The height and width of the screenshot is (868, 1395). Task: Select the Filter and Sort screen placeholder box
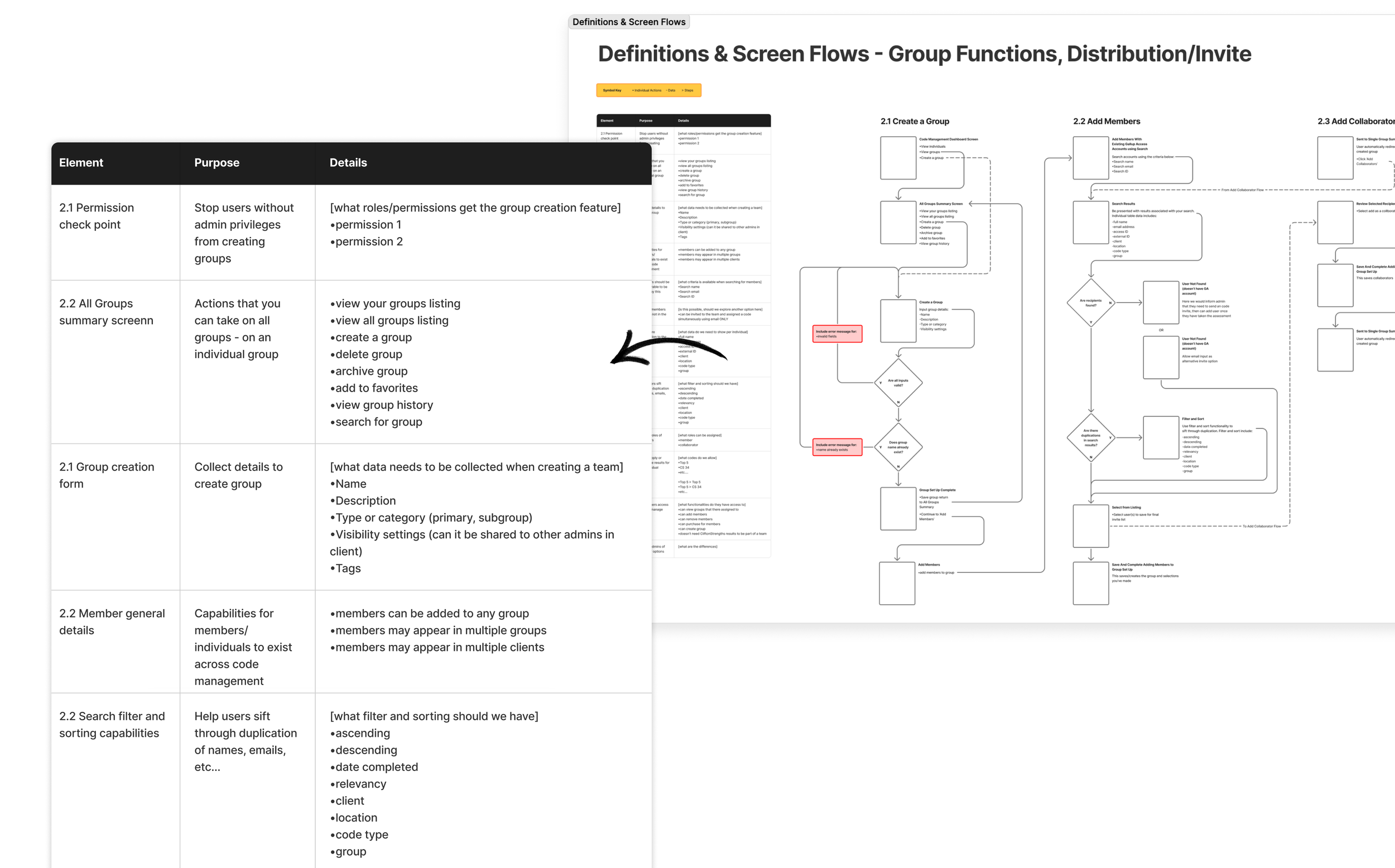pos(1160,437)
